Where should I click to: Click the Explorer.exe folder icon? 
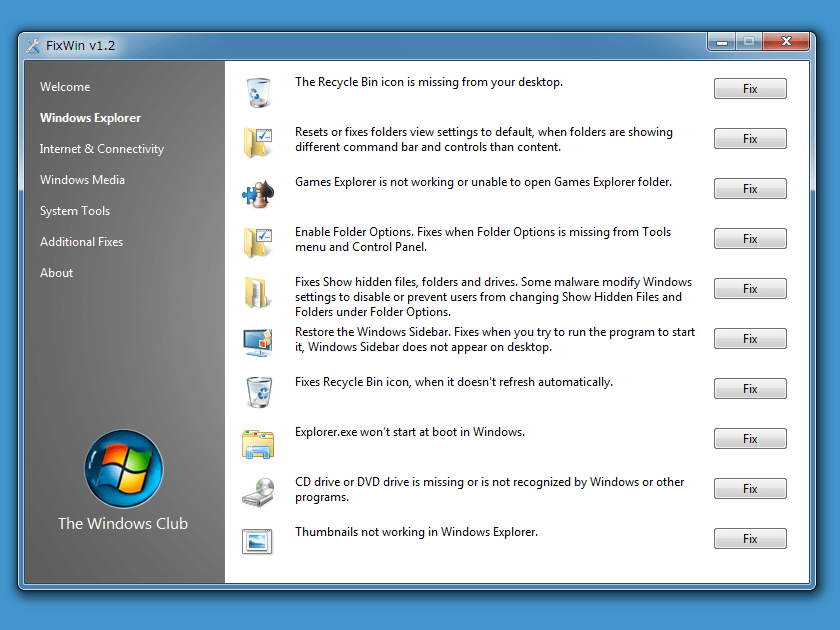pos(258,444)
